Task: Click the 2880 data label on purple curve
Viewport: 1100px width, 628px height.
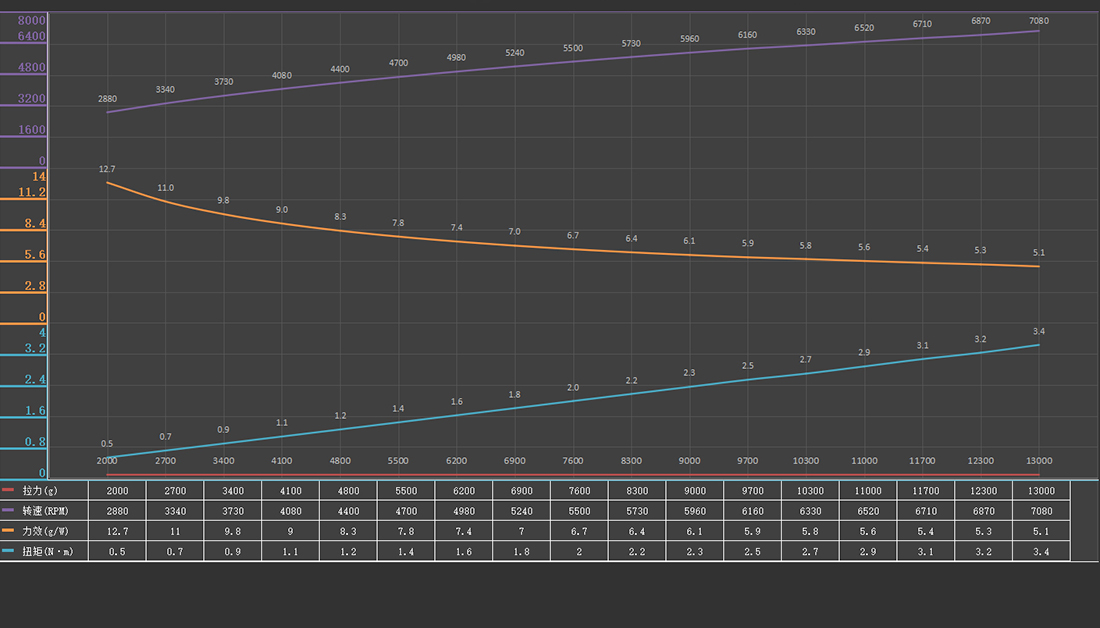Action: [x=107, y=99]
